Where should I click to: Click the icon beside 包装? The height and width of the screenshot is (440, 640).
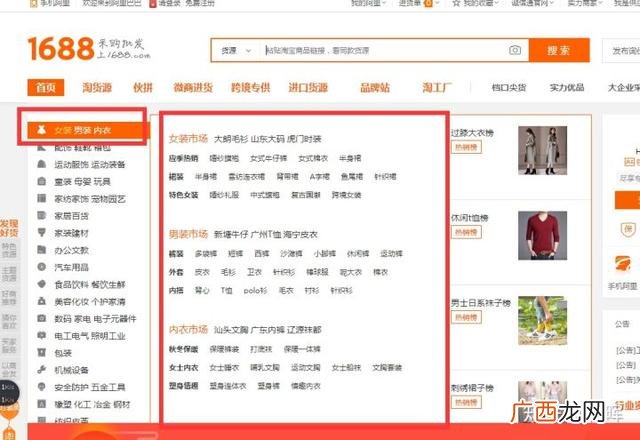(41, 352)
